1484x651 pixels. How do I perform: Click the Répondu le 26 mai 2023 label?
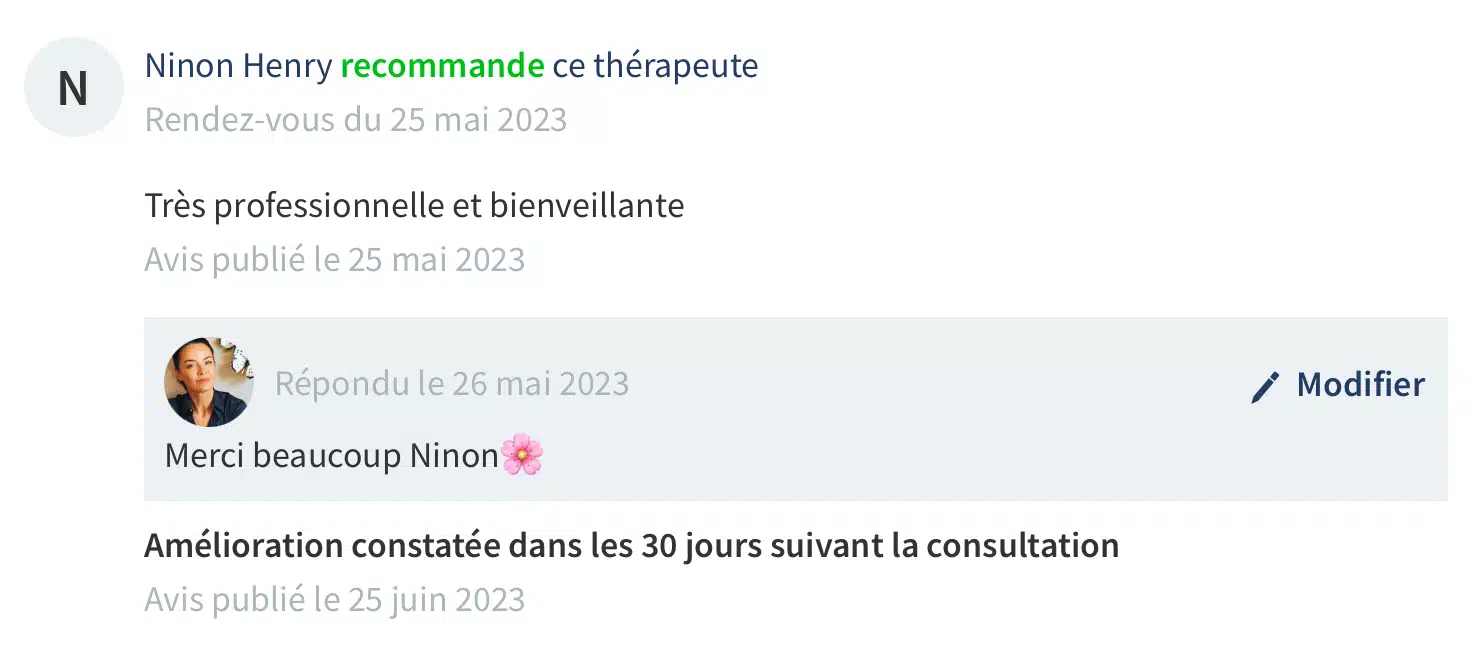(451, 384)
